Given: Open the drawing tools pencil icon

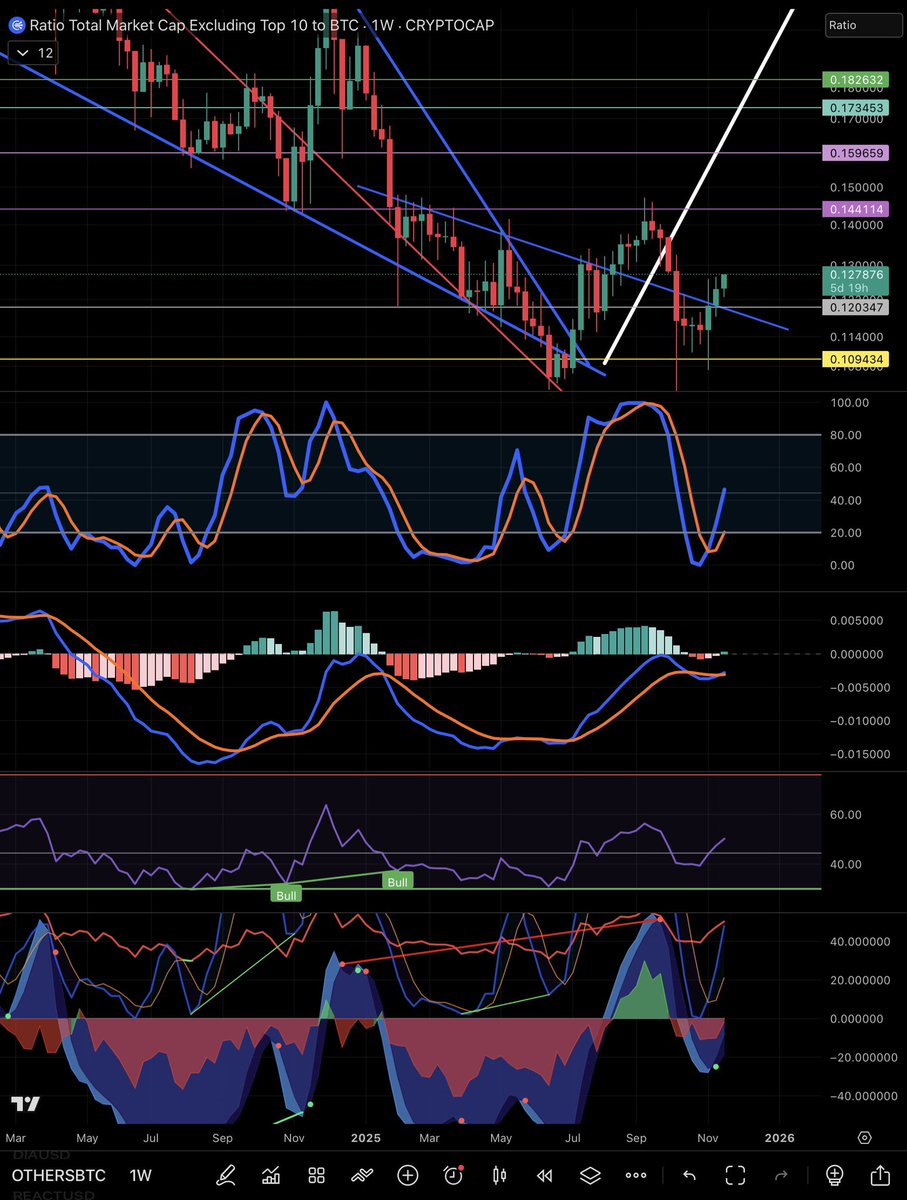Looking at the screenshot, I should pos(226,1175).
